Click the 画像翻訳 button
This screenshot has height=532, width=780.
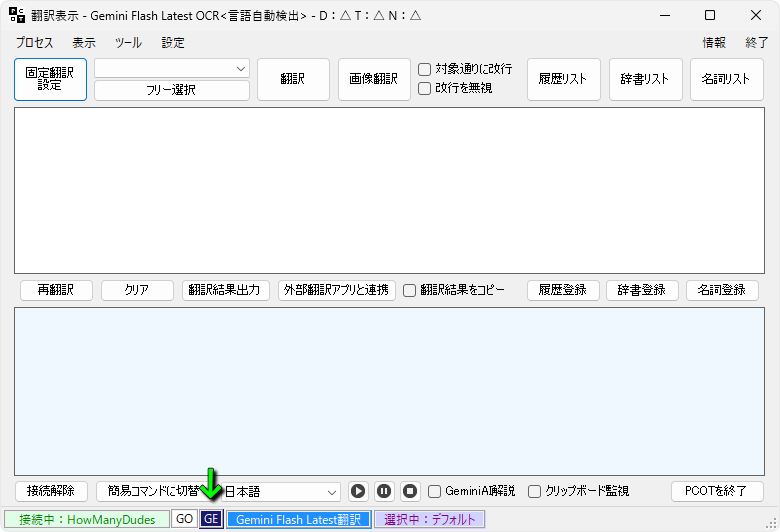pyautogui.click(x=374, y=79)
